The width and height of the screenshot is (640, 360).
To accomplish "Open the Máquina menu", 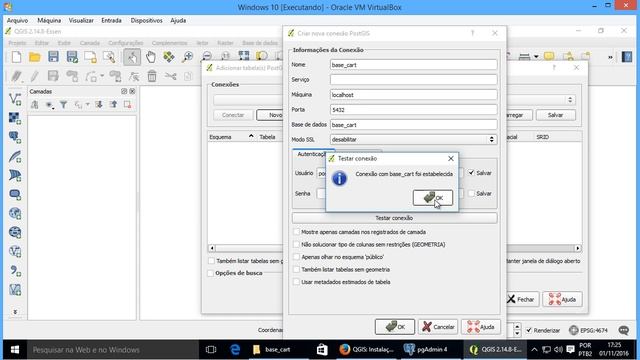I will pos(49,20).
